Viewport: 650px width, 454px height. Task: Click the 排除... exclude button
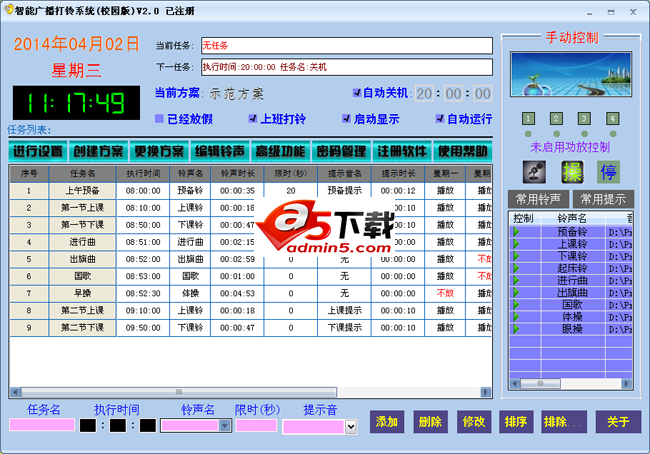point(564,422)
